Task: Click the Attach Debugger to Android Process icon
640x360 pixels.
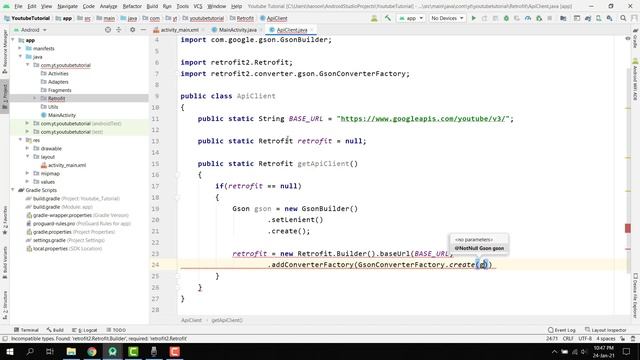Action: (x=539, y=18)
